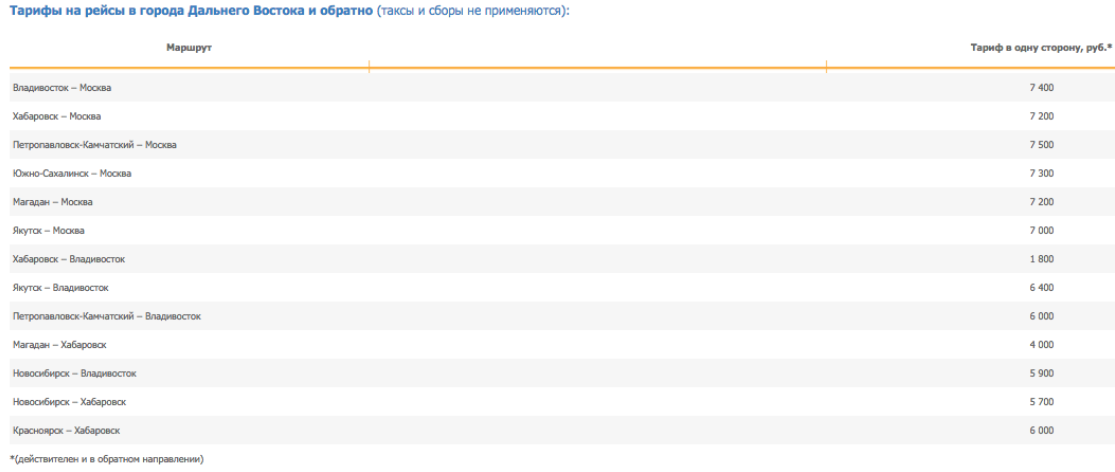Click the Хабаровск – Владивосток route
The width and height of the screenshot is (1115, 472).
[x=69, y=259]
